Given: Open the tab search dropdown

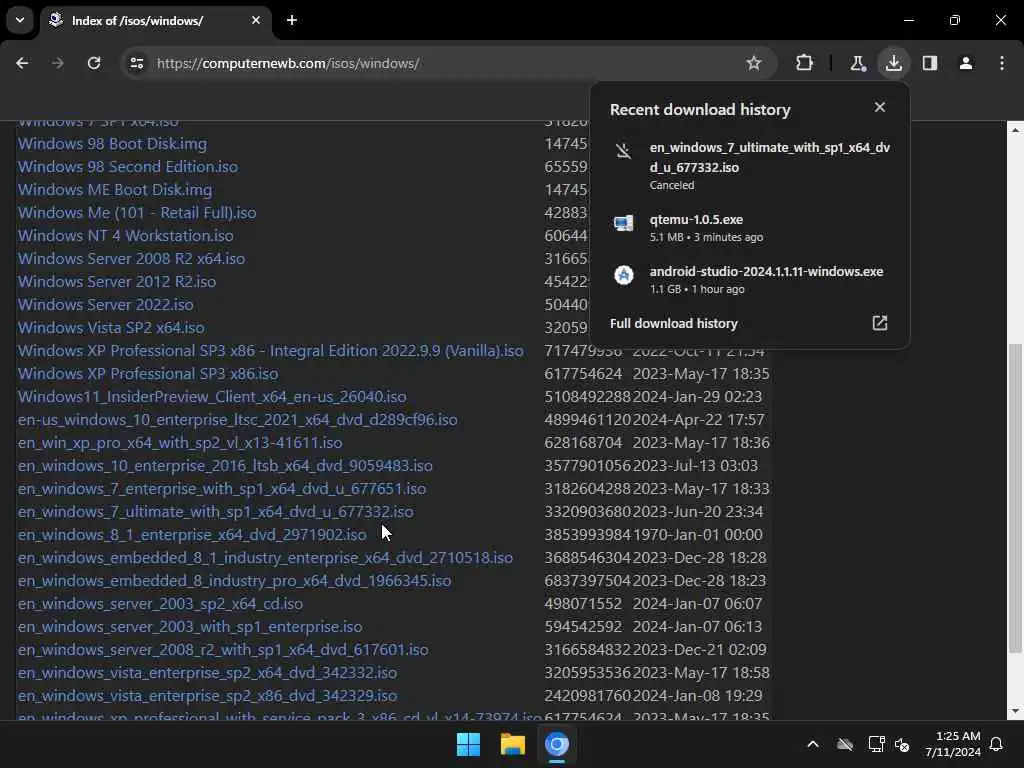Looking at the screenshot, I should 20,20.
